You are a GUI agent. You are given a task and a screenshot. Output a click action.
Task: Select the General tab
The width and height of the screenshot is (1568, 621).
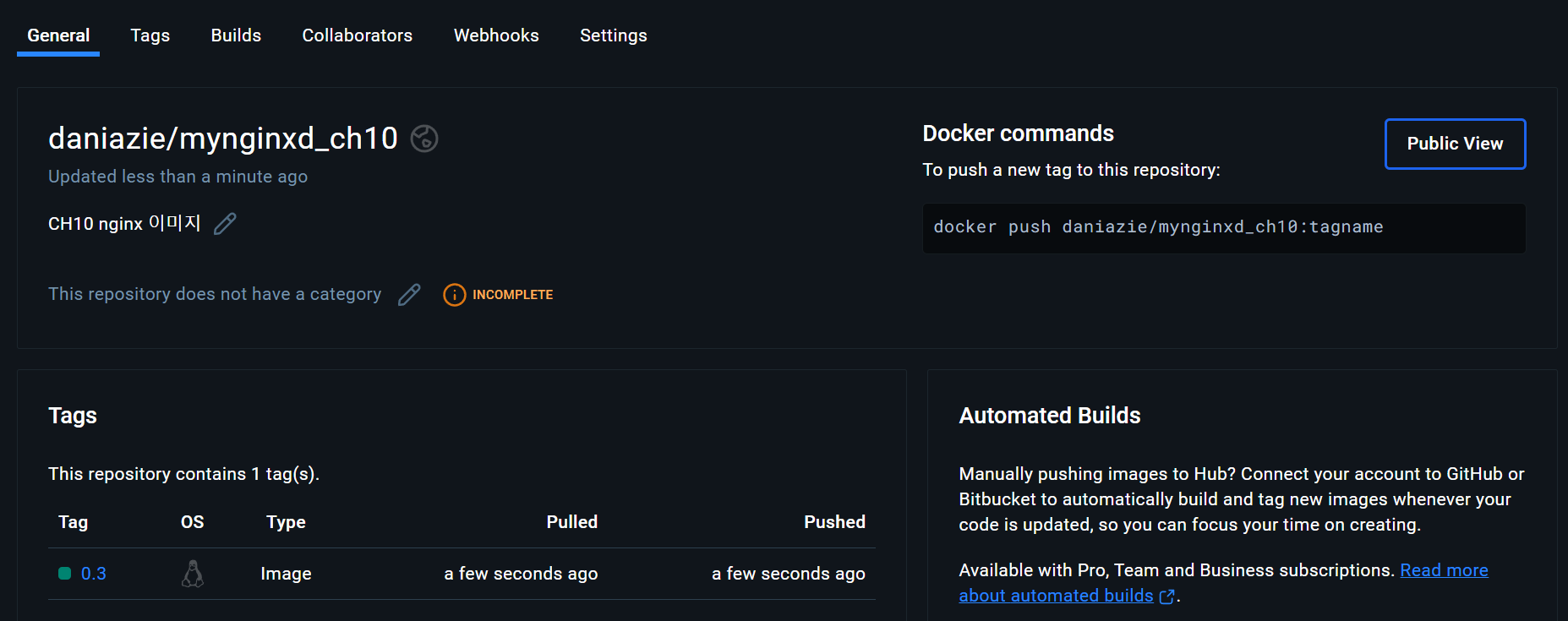click(58, 35)
